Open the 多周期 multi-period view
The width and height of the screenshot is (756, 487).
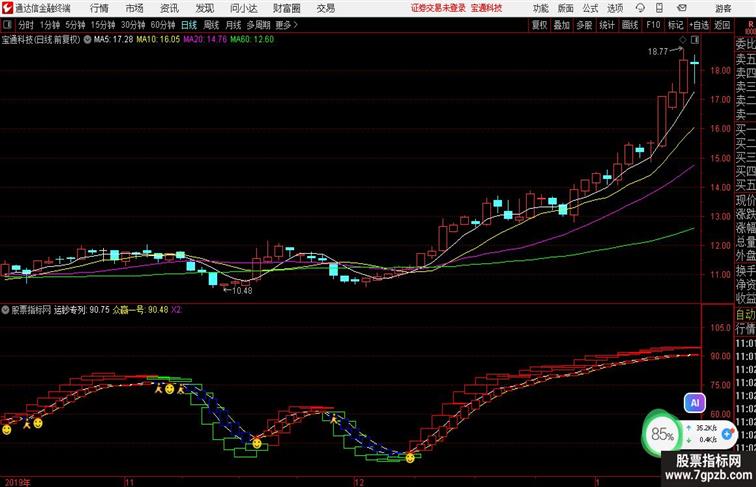pos(258,25)
